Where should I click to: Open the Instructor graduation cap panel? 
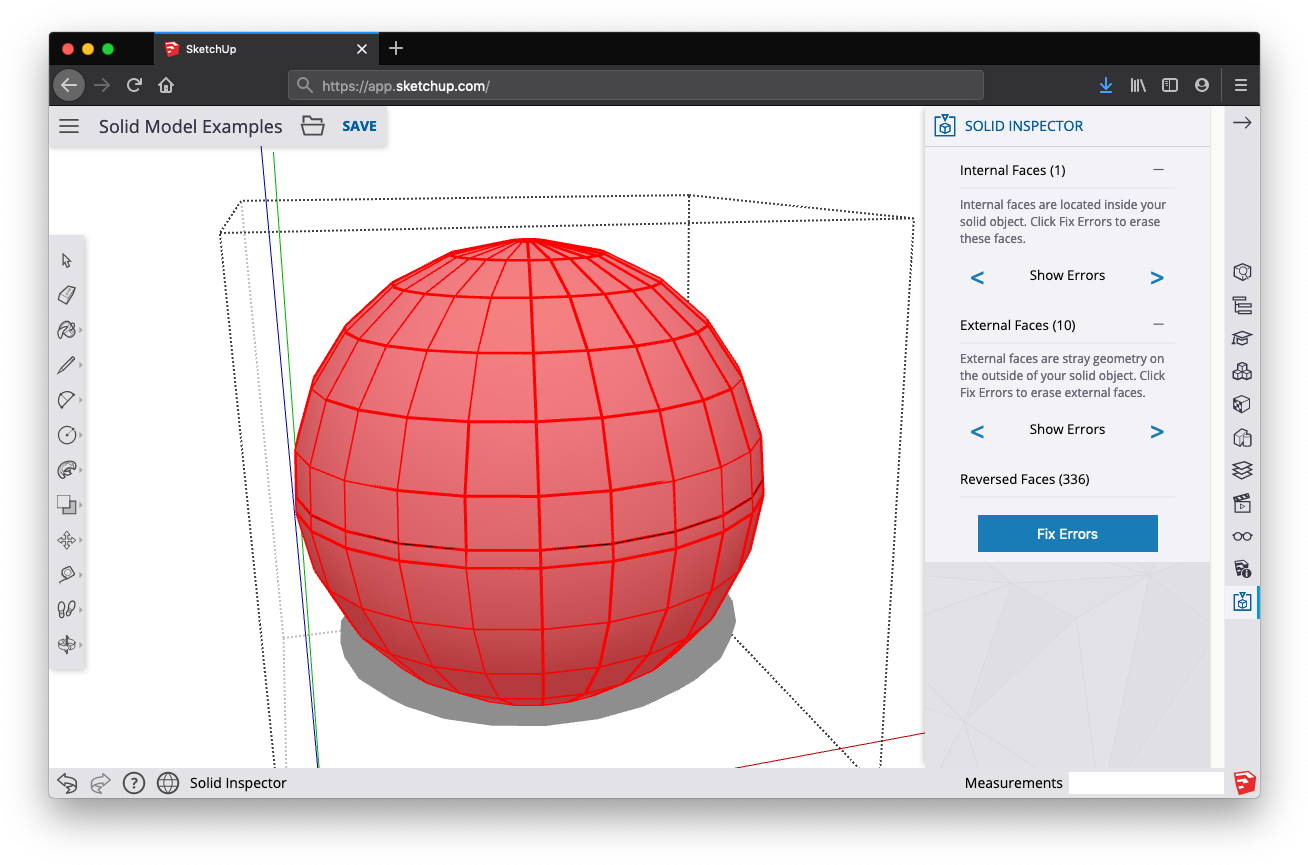[x=1242, y=338]
